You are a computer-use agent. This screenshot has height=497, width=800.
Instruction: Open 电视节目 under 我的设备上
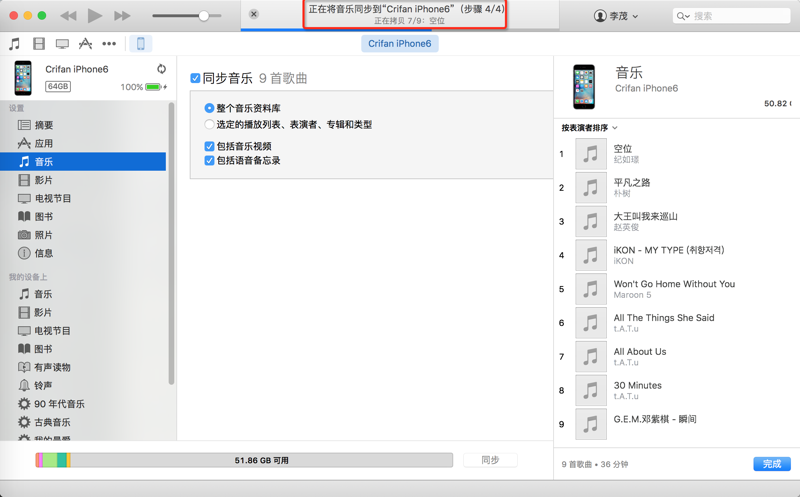[x=83, y=331]
